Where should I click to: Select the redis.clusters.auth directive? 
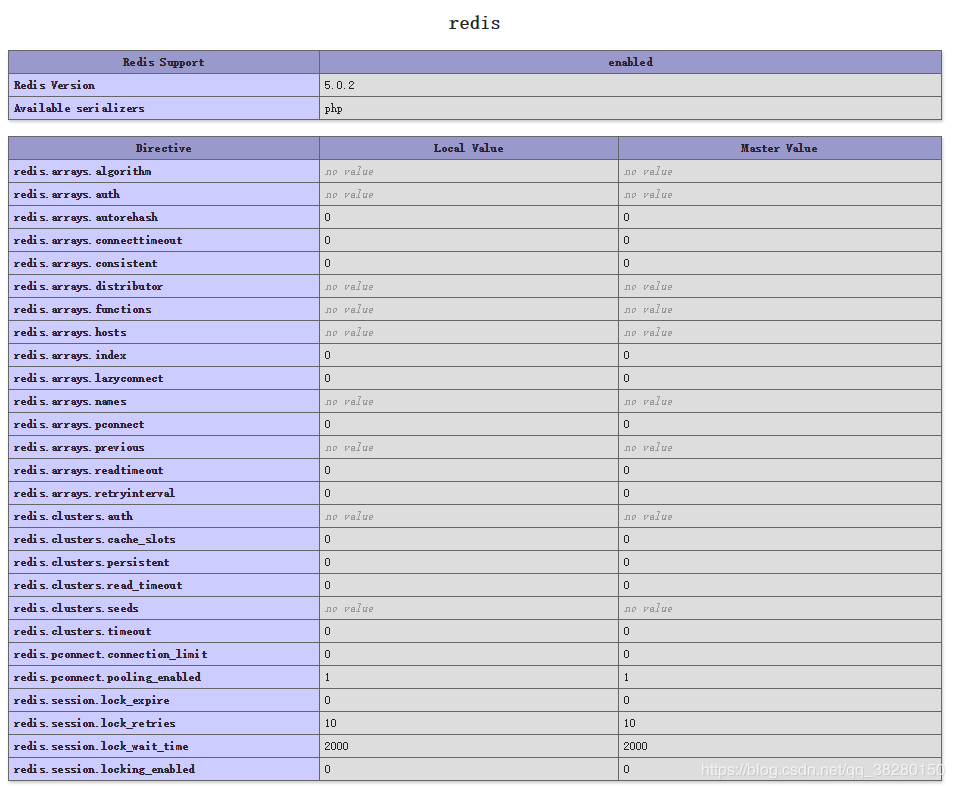(x=73, y=517)
